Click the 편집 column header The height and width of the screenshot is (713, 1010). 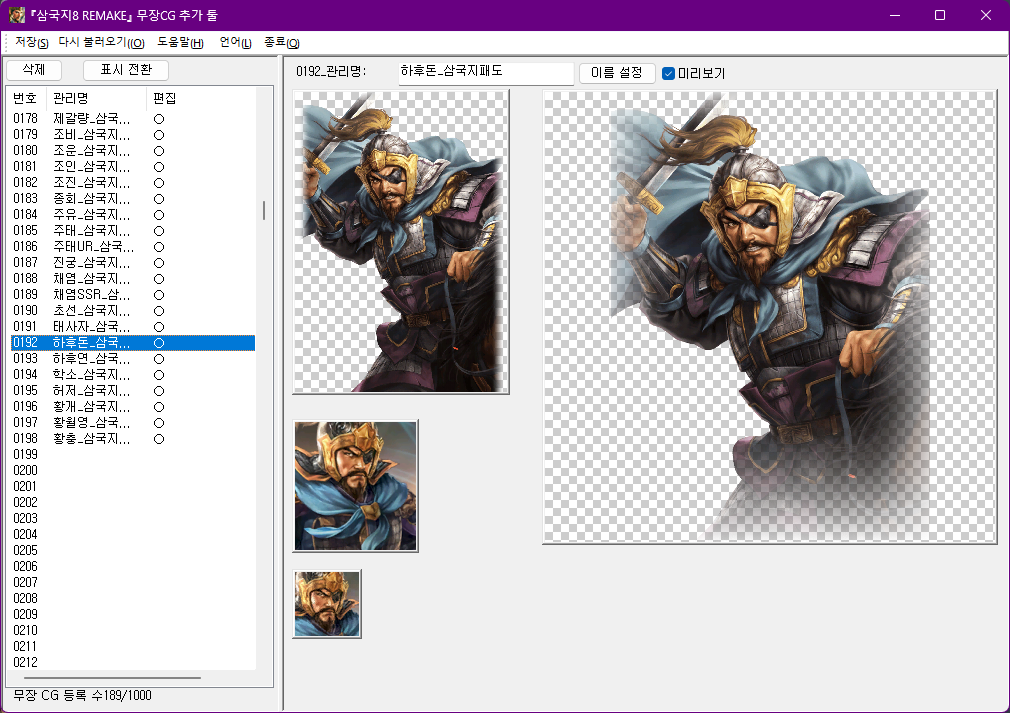(x=165, y=98)
